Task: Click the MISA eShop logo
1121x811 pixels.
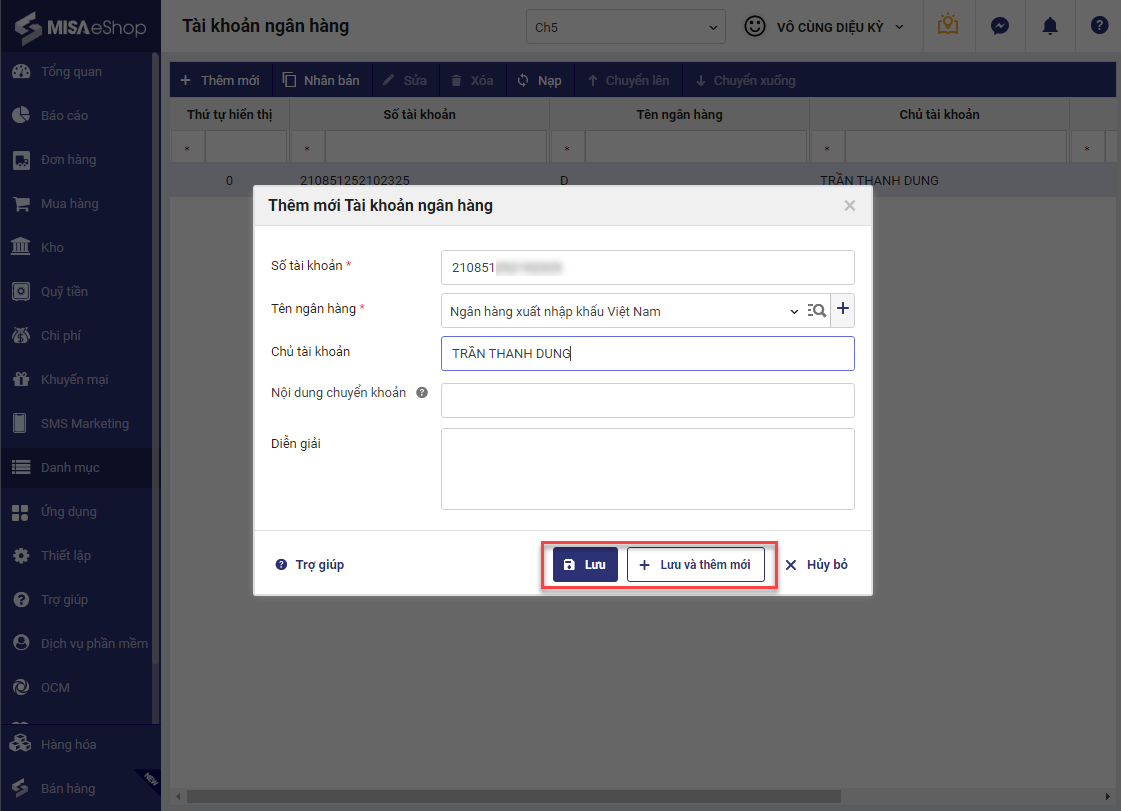Action: click(80, 27)
